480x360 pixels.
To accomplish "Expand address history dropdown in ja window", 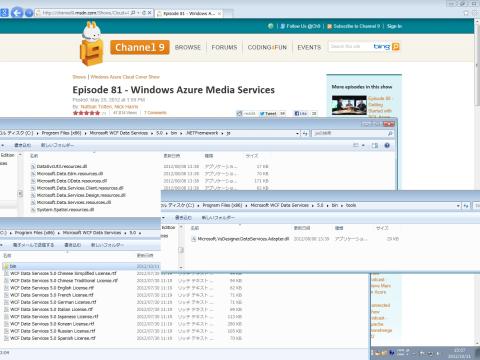I will (x=297, y=133).
